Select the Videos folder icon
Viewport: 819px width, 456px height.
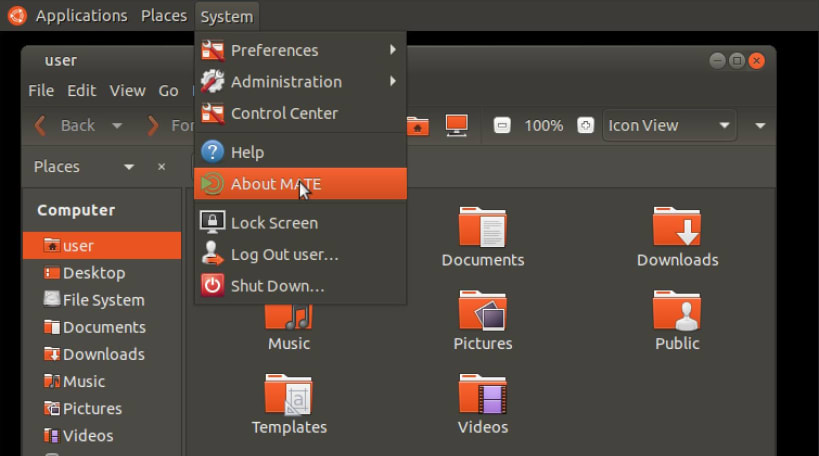[483, 394]
